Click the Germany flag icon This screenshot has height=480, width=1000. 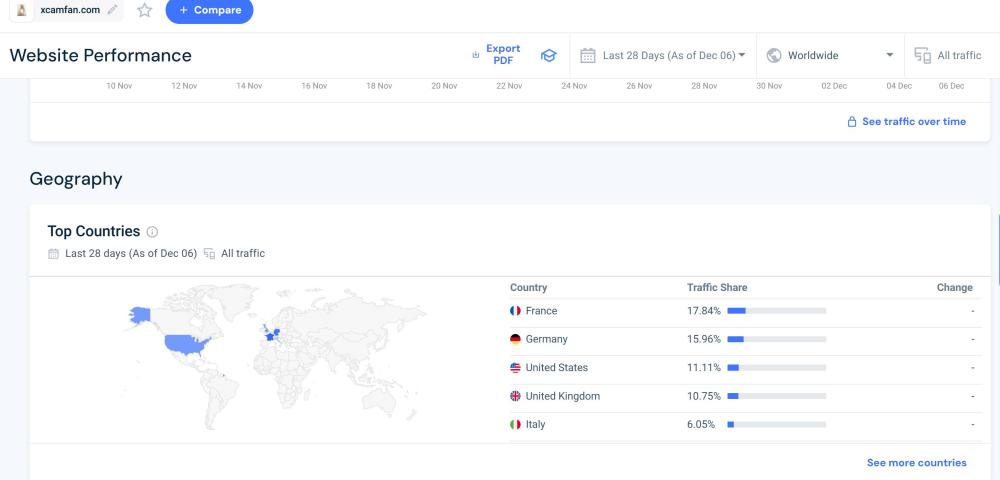click(515, 339)
